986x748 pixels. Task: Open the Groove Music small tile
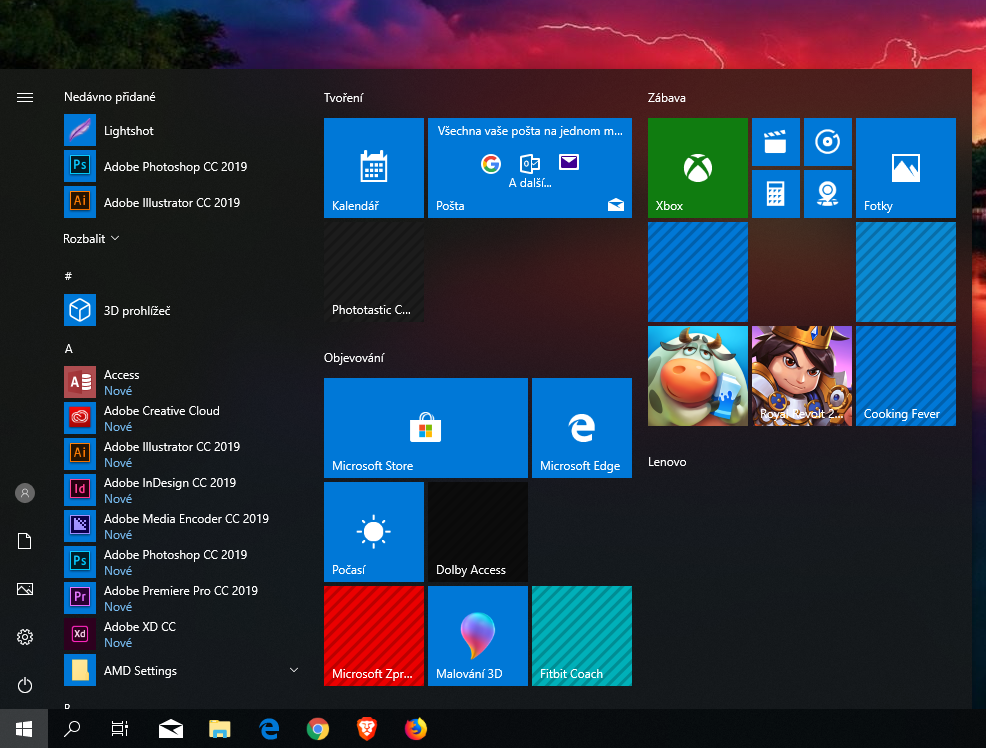click(x=828, y=141)
